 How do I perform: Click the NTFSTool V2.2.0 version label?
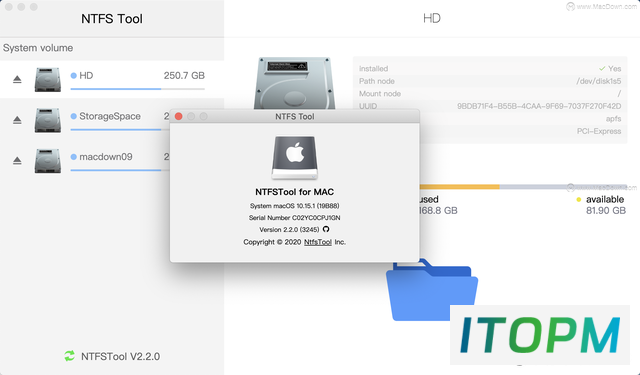pyautogui.click(x=120, y=356)
